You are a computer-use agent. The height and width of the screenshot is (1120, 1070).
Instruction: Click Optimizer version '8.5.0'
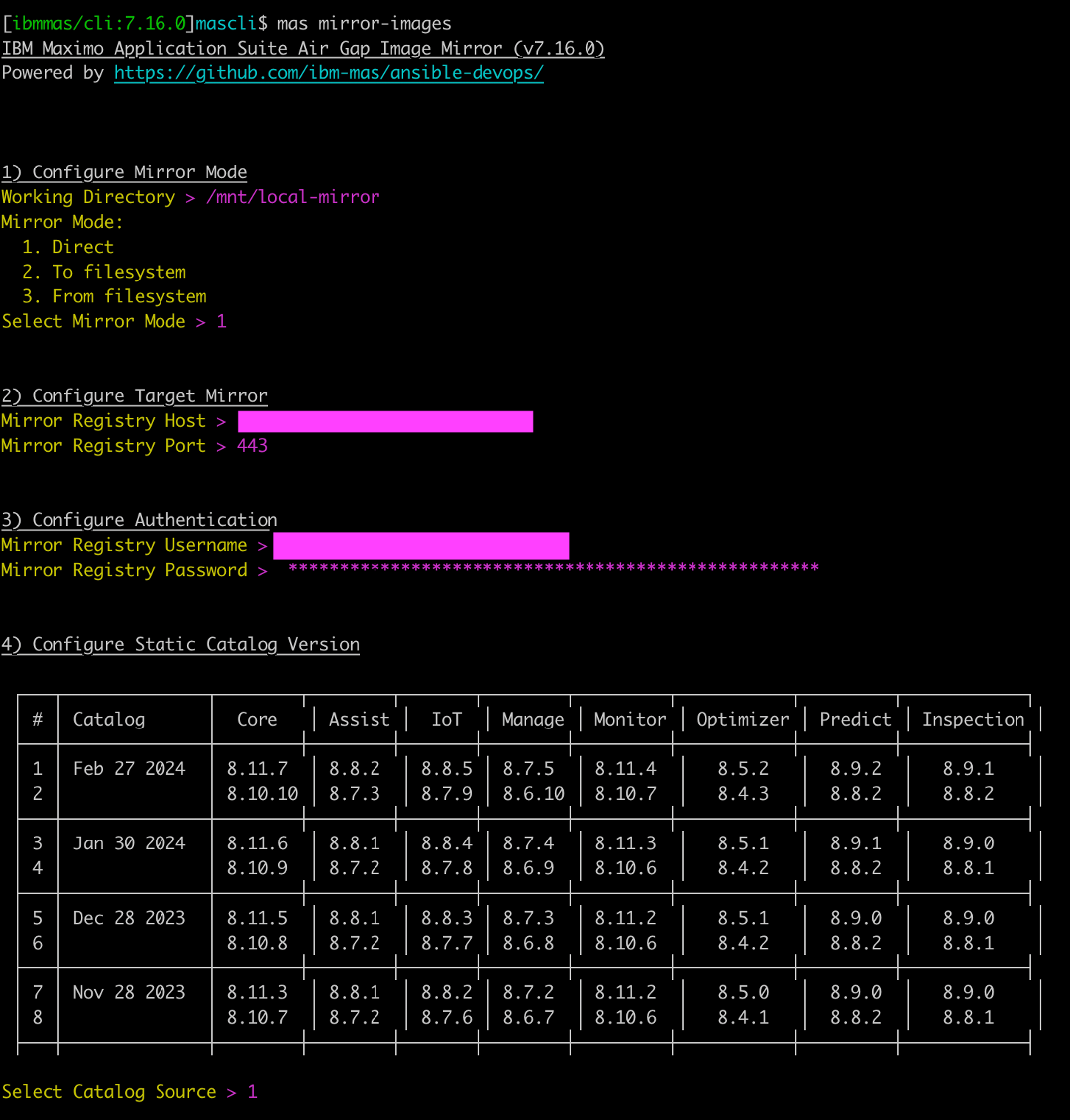click(x=743, y=993)
